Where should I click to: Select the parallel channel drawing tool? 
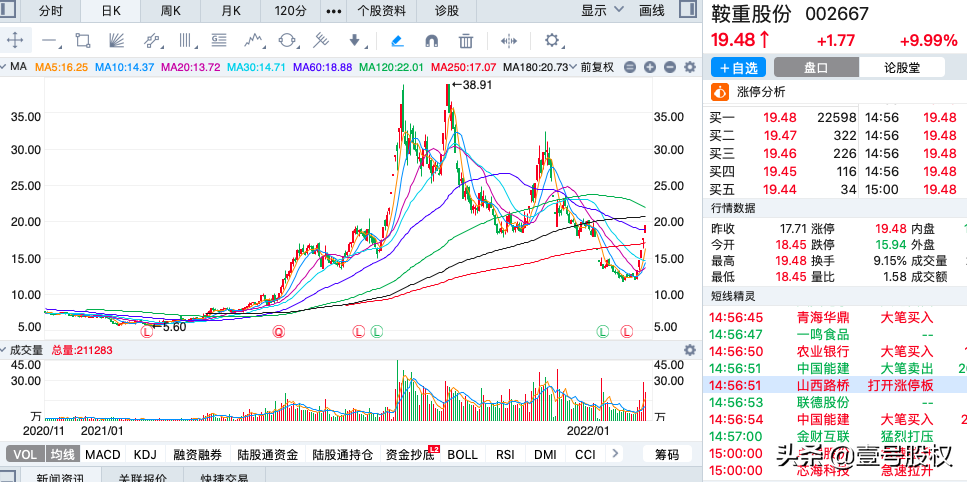151,41
